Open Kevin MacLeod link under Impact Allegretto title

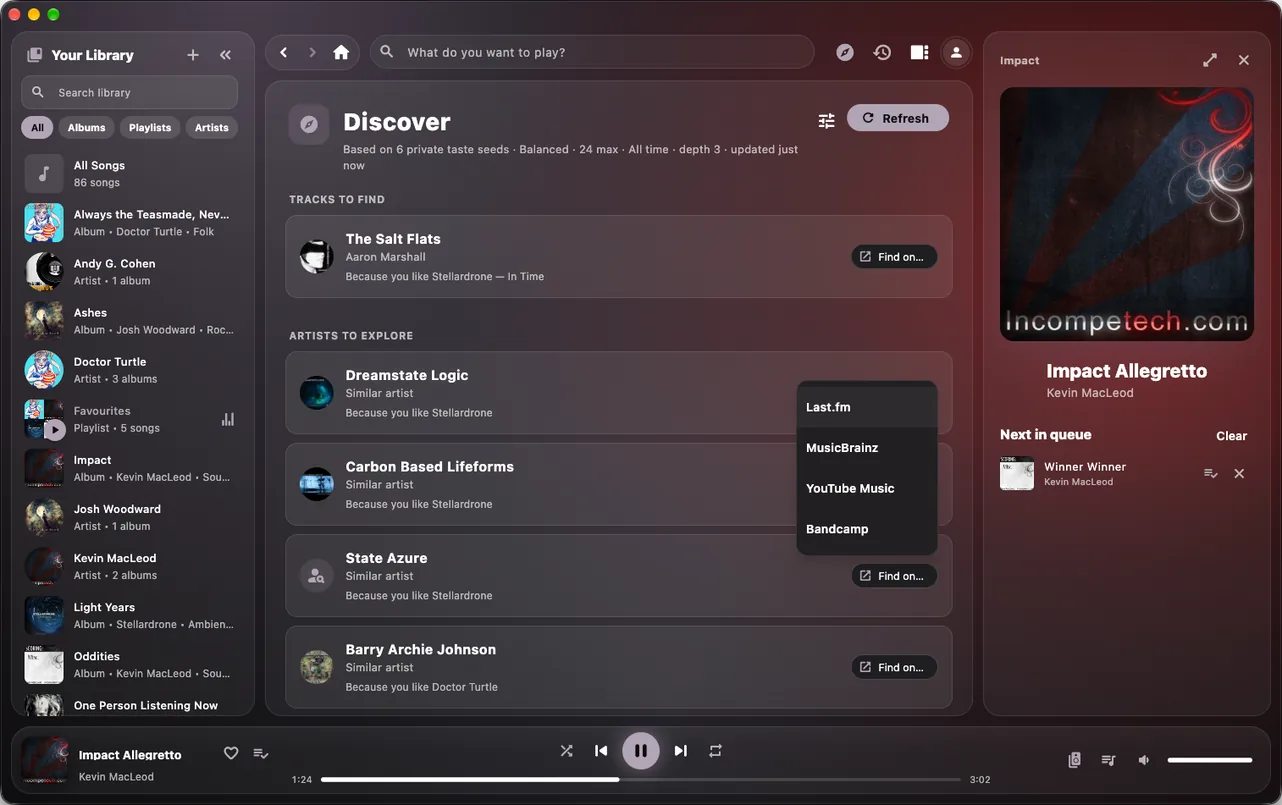(x=1089, y=393)
